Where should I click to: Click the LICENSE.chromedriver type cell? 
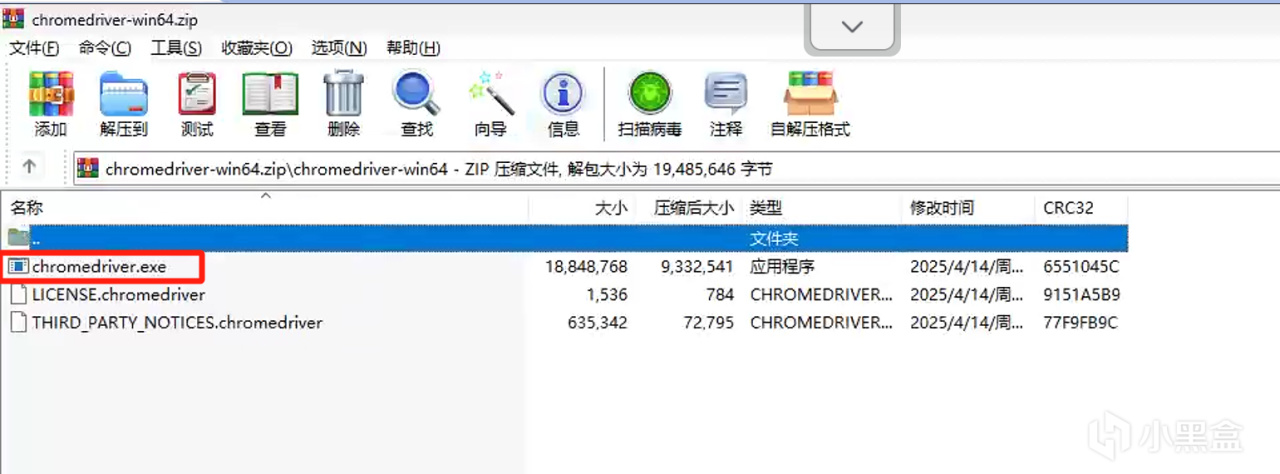pyautogui.click(x=821, y=295)
